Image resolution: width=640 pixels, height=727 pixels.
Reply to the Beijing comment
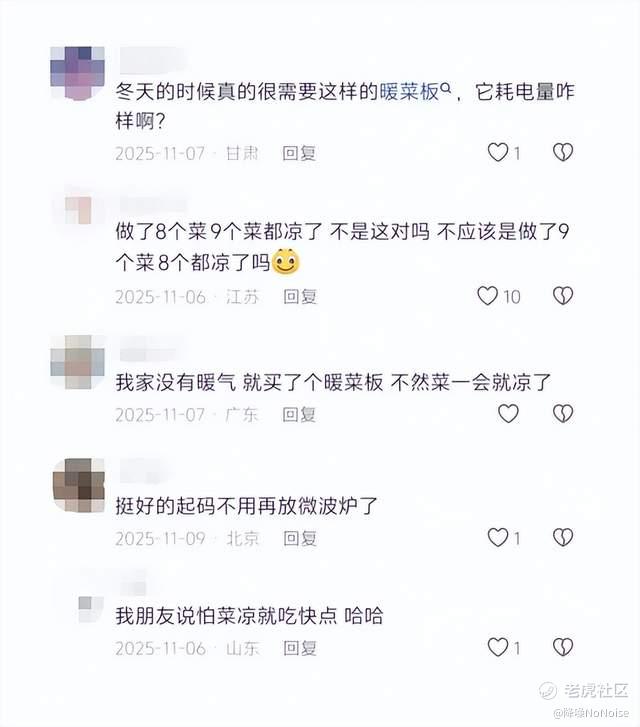(300, 538)
